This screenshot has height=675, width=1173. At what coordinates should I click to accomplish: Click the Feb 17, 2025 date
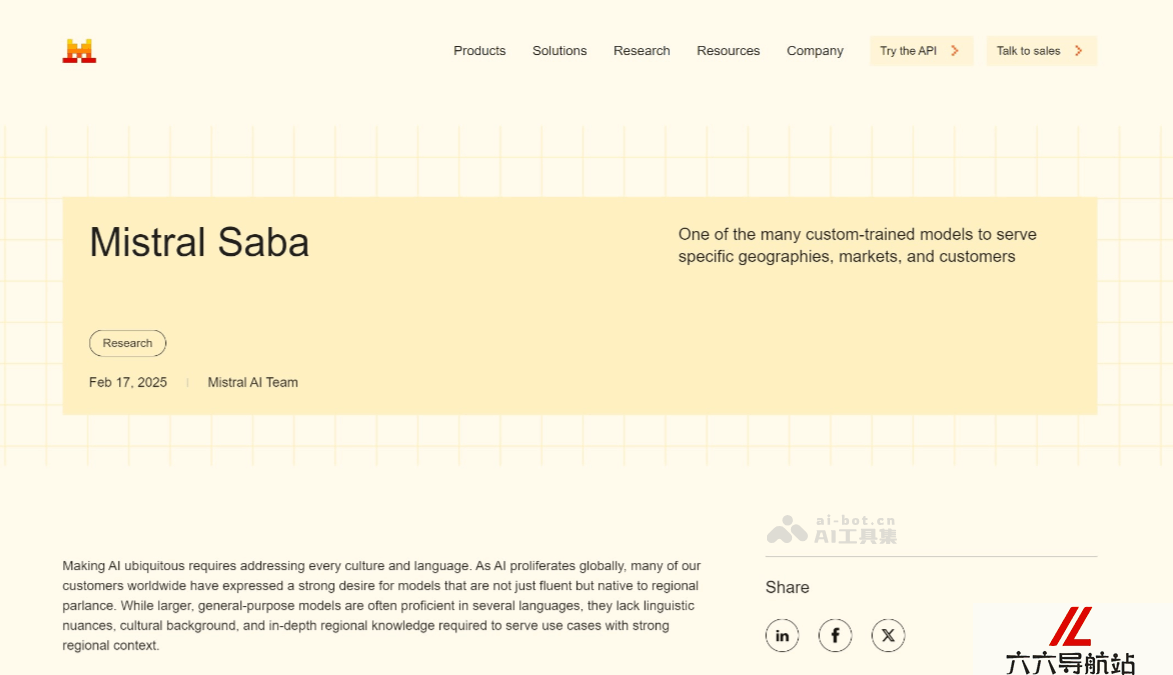(x=128, y=382)
